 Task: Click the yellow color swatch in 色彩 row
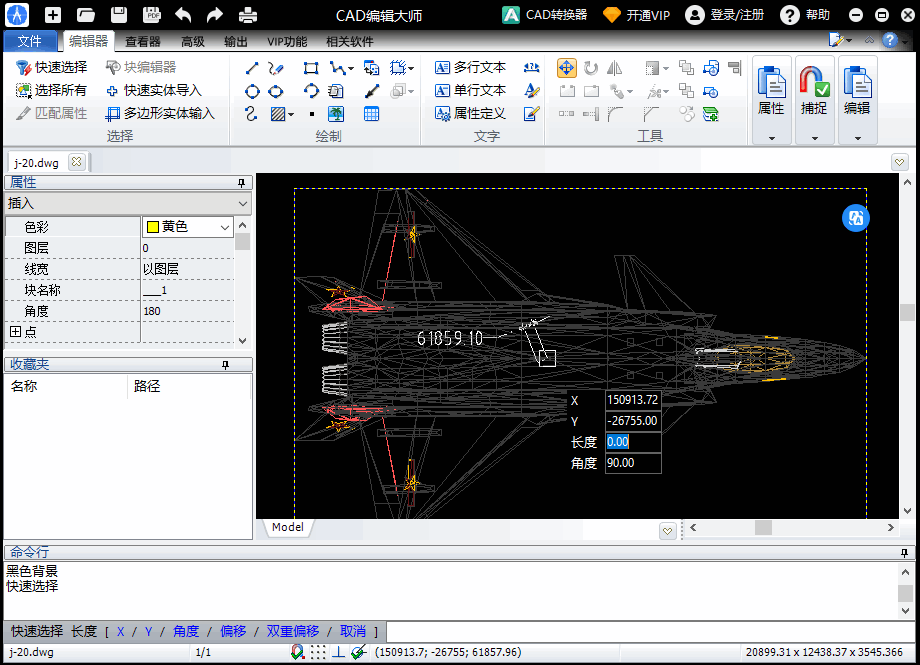(153, 227)
